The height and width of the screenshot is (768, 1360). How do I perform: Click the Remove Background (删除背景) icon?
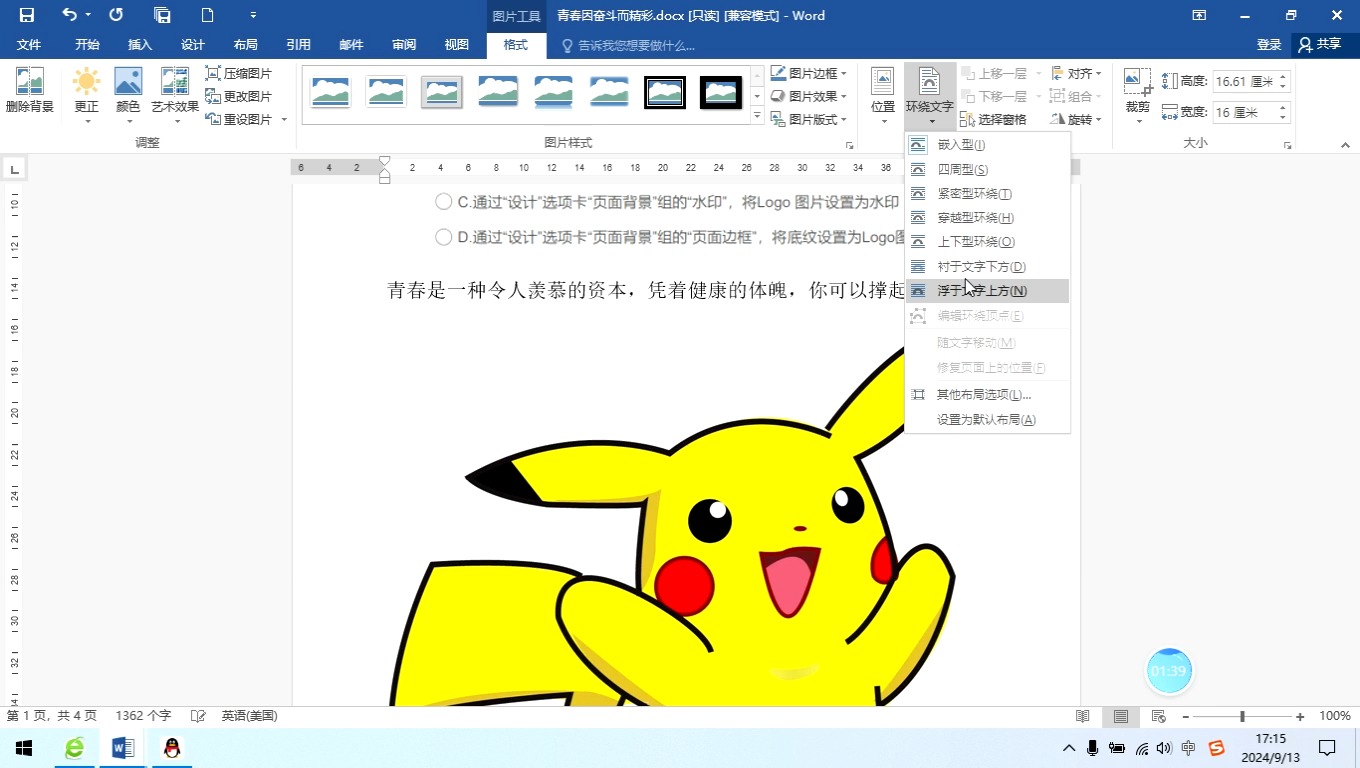click(x=30, y=90)
